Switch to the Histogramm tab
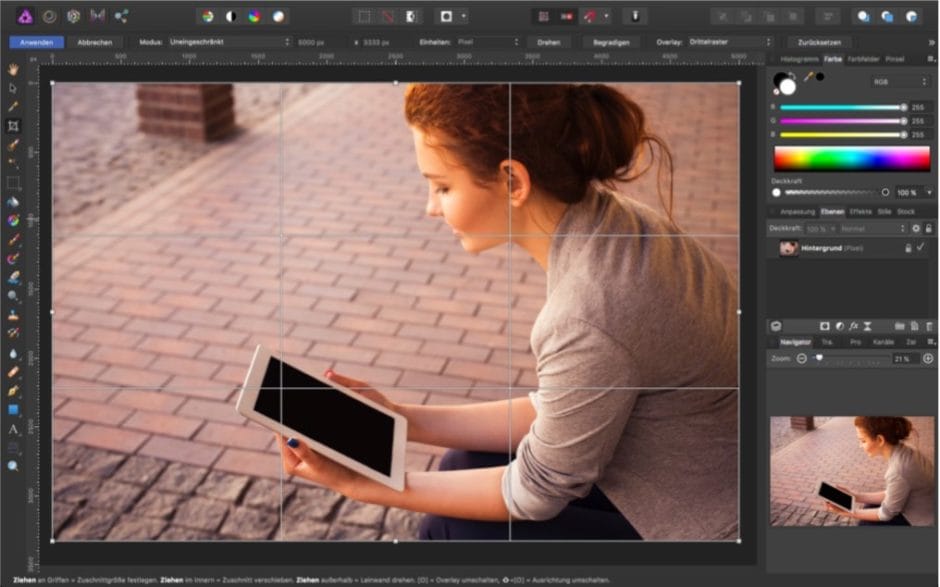Viewport: 940px width, 587px height. coord(799,60)
